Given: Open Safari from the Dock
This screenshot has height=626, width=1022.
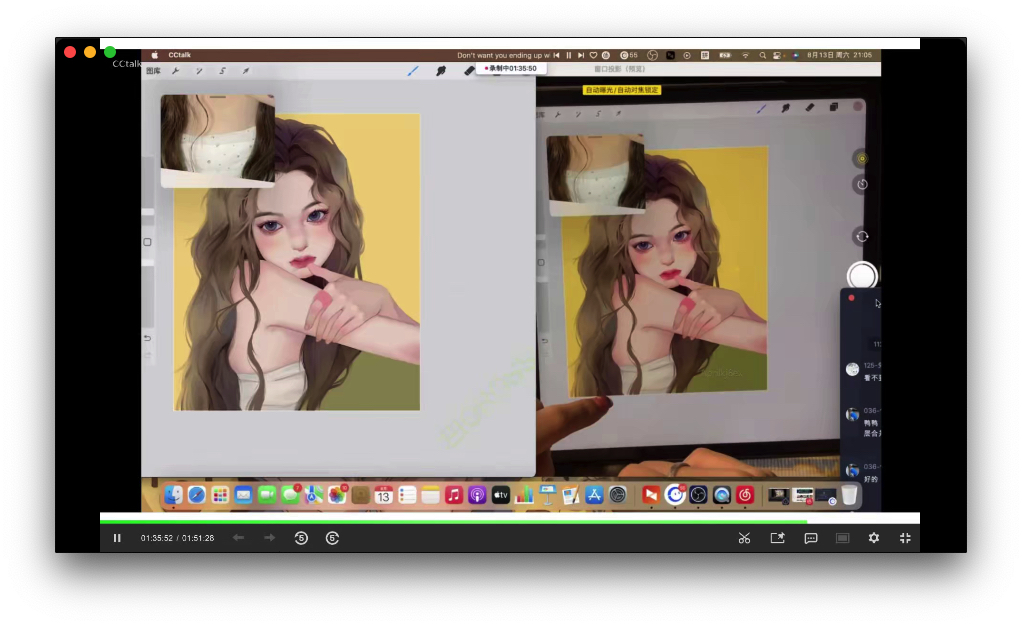Looking at the screenshot, I should 197,496.
